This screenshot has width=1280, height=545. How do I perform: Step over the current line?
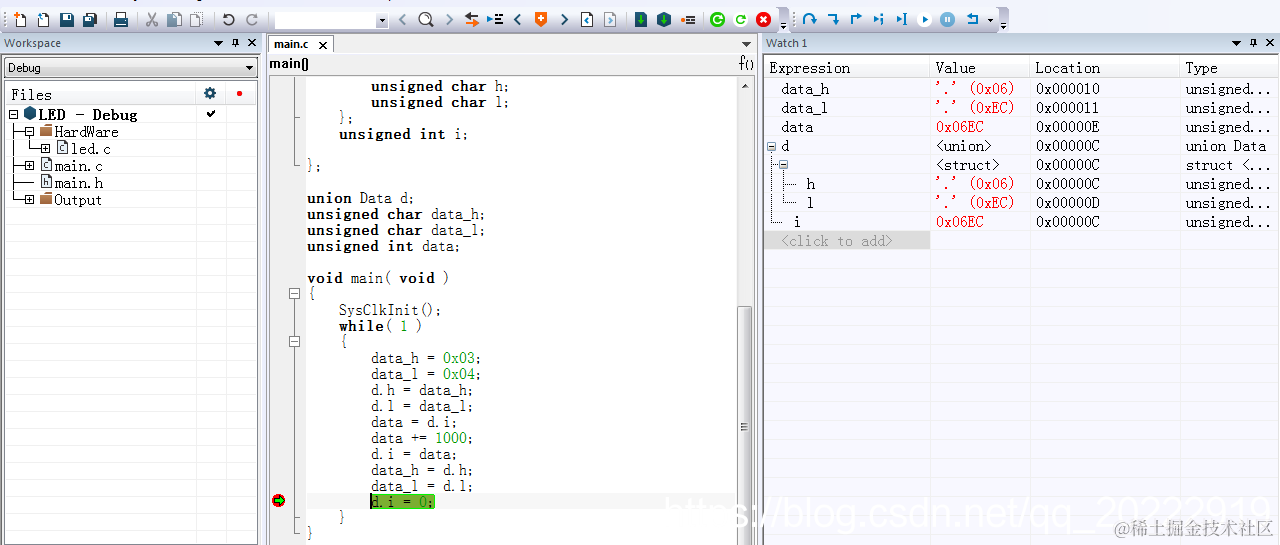click(x=809, y=20)
